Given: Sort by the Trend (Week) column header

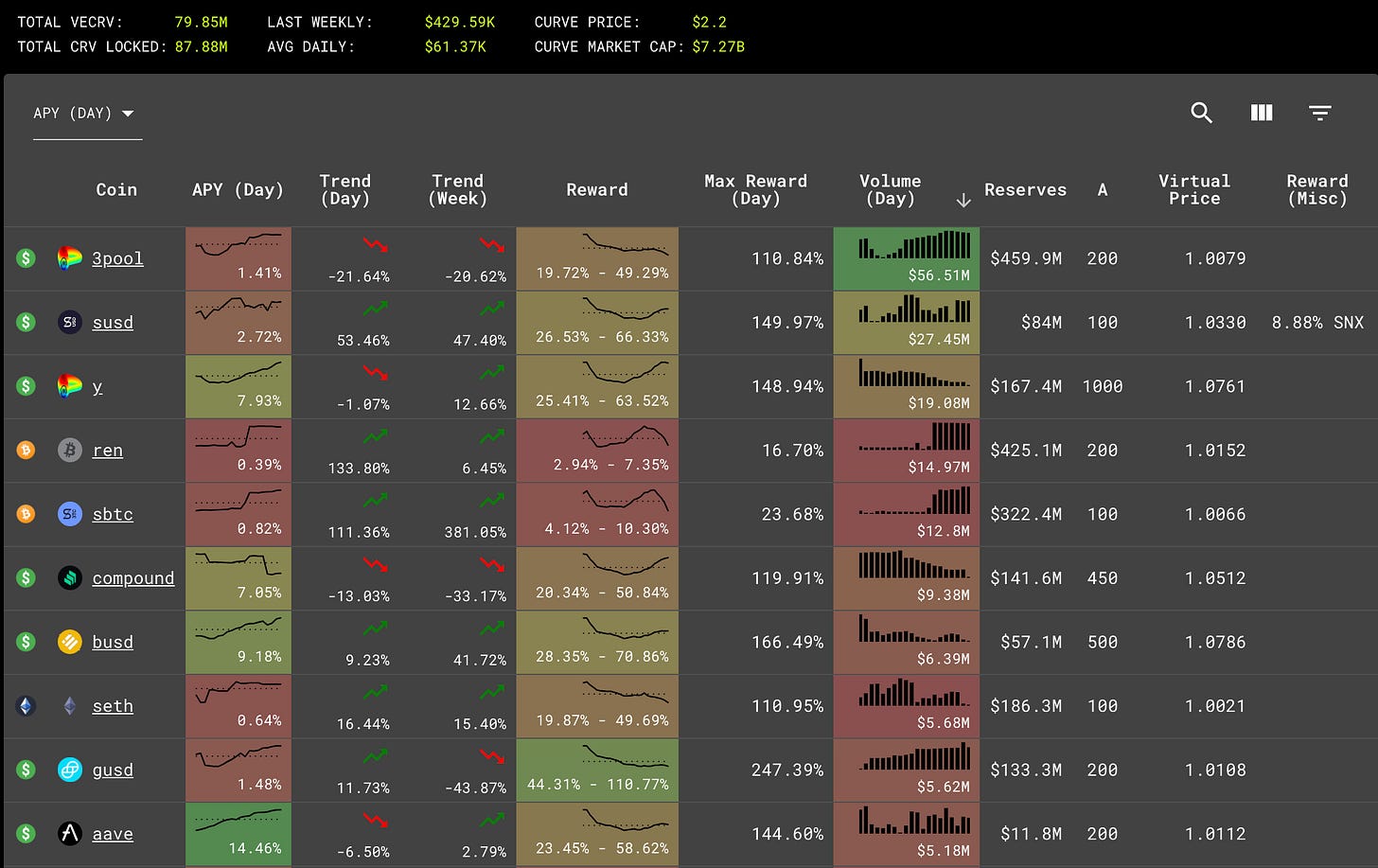Looking at the screenshot, I should click(458, 189).
